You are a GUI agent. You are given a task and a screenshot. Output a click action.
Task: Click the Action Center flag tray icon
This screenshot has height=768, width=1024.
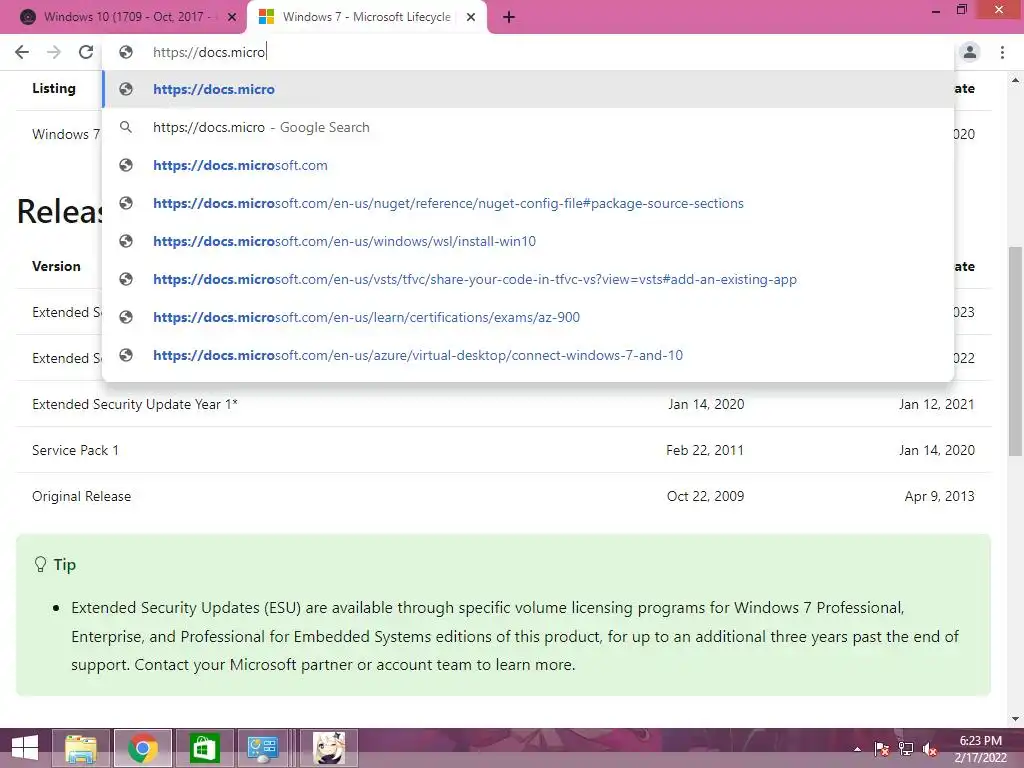(x=881, y=749)
